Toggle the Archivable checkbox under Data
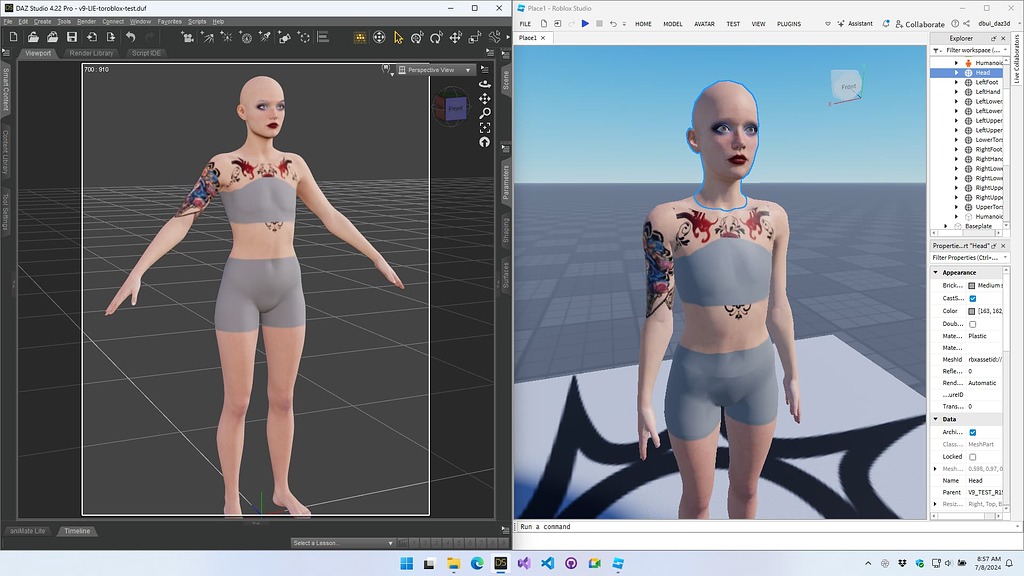1024x576 pixels. click(973, 432)
